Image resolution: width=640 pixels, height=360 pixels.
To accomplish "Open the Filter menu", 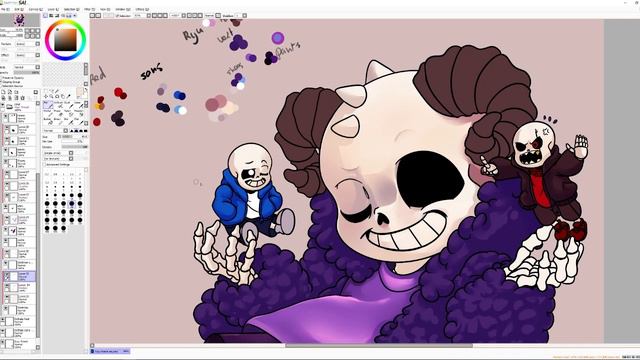I will click(x=89, y=9).
